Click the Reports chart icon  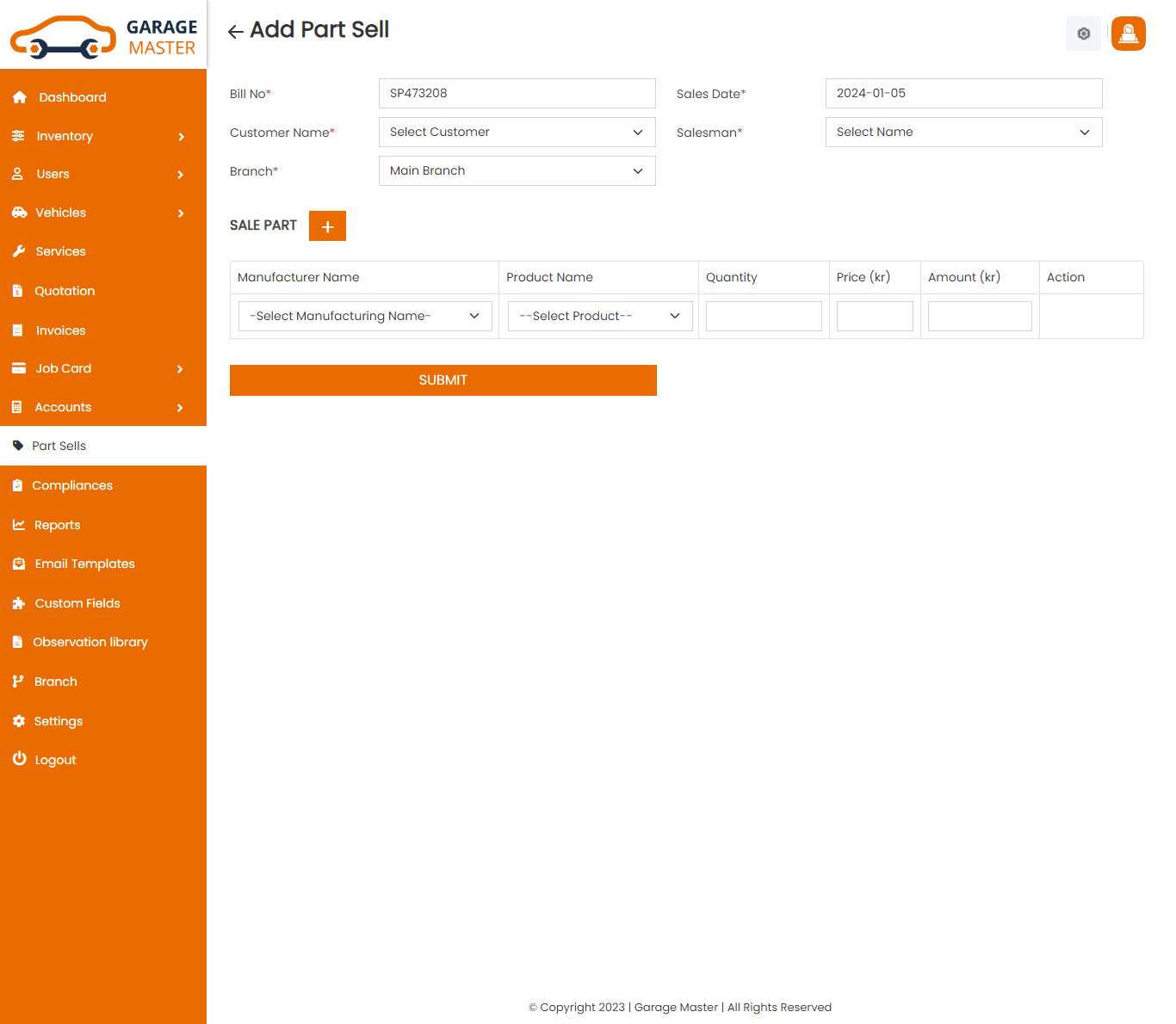(18, 525)
